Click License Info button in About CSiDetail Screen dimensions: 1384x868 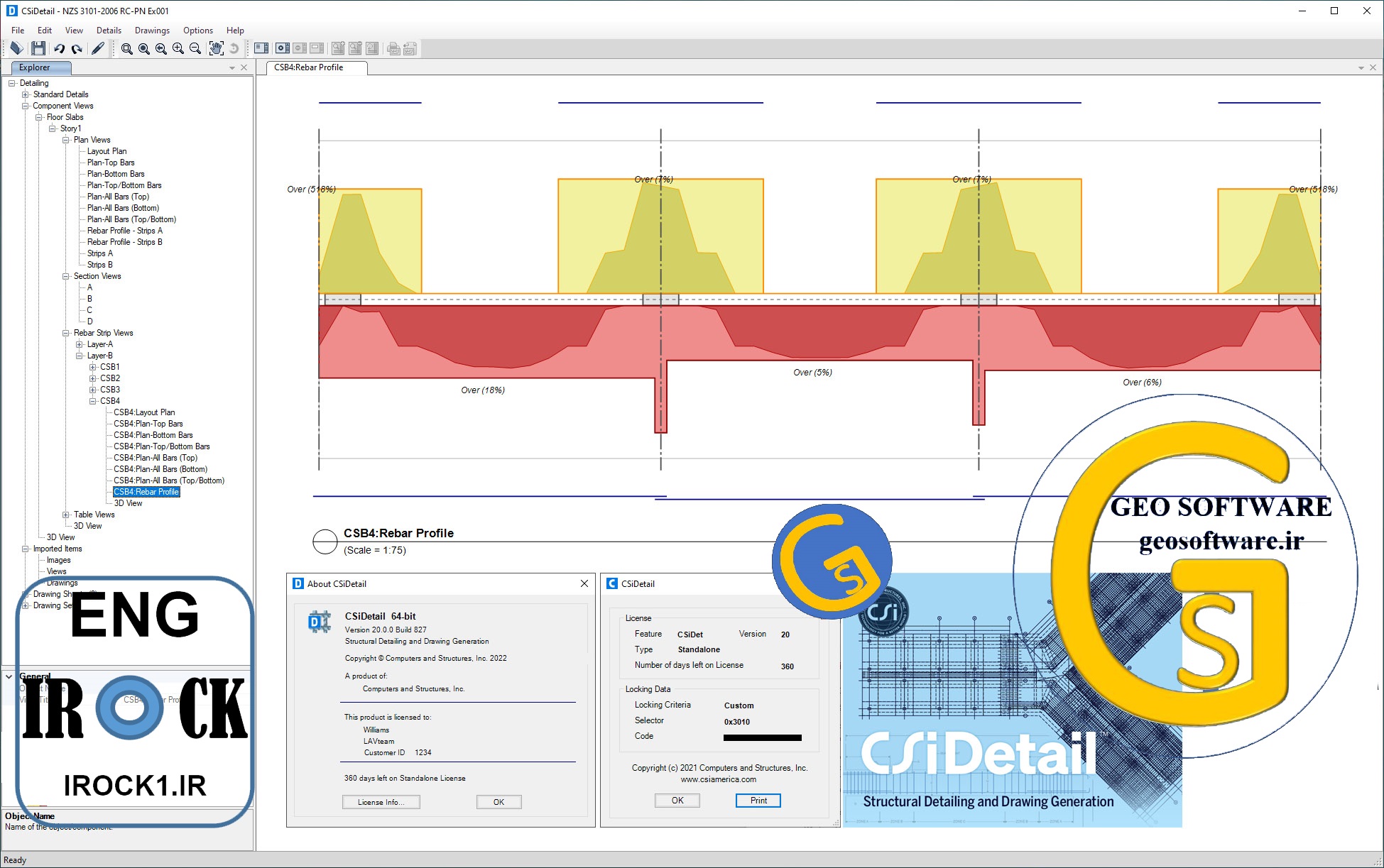click(381, 802)
